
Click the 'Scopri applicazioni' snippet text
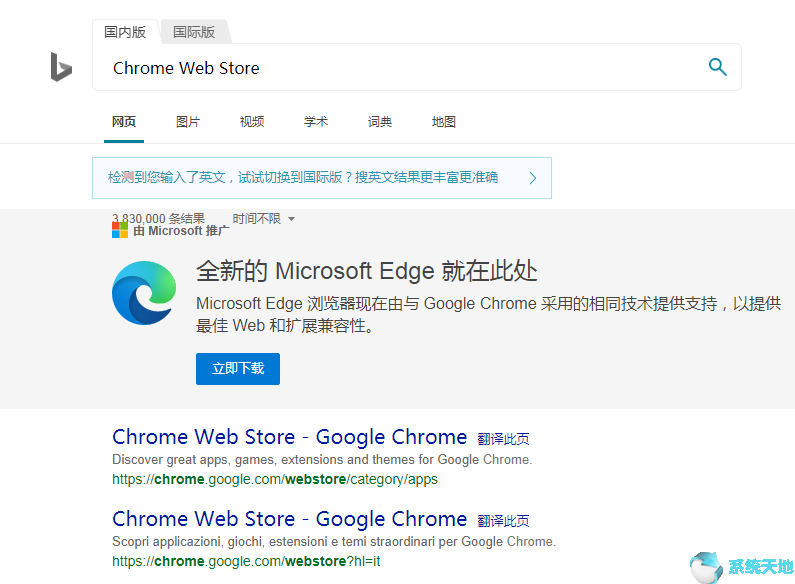coord(334,541)
